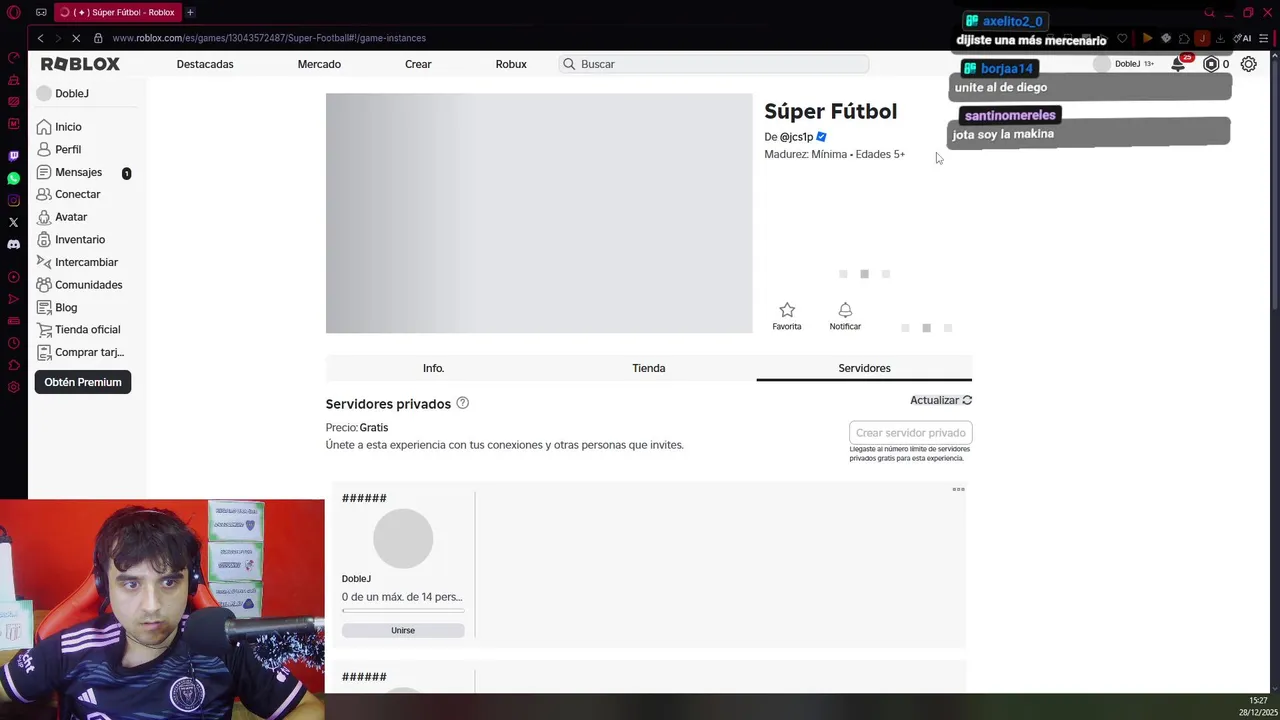Viewport: 1280px width, 720px height.
Task: Open Crear in Roblox top menu
Action: click(418, 64)
